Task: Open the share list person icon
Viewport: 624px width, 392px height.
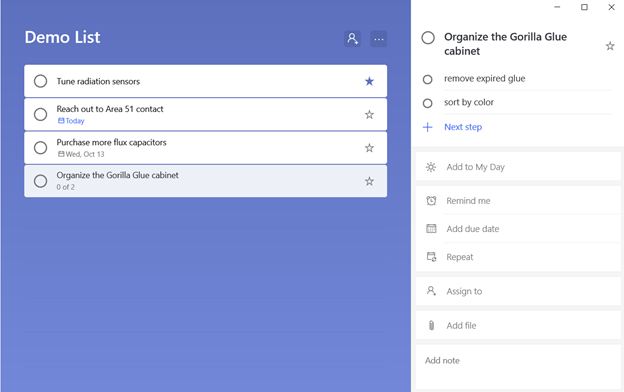Action: click(353, 39)
